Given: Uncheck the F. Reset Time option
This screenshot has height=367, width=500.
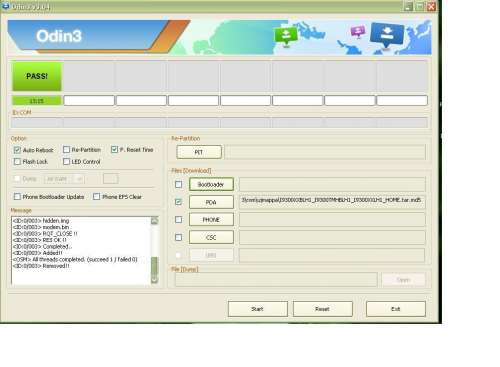Looking at the screenshot, I should point(114,150).
